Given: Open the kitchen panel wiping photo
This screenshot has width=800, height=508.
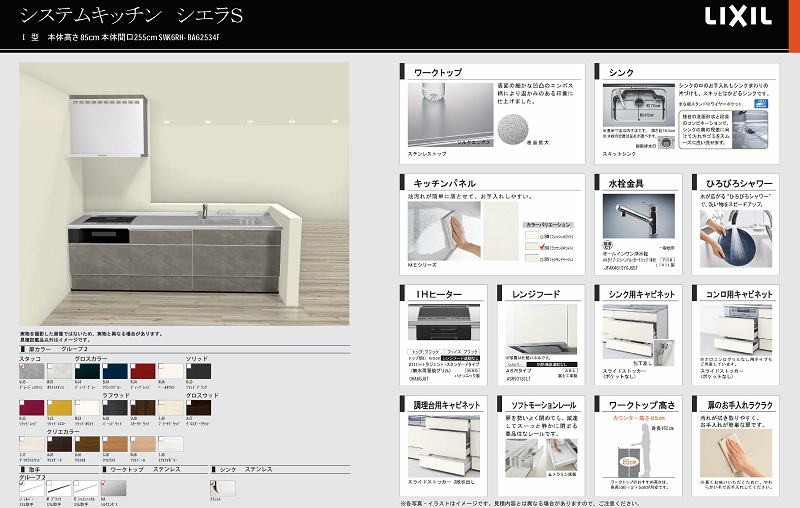Looking at the screenshot, I should (x=444, y=231).
